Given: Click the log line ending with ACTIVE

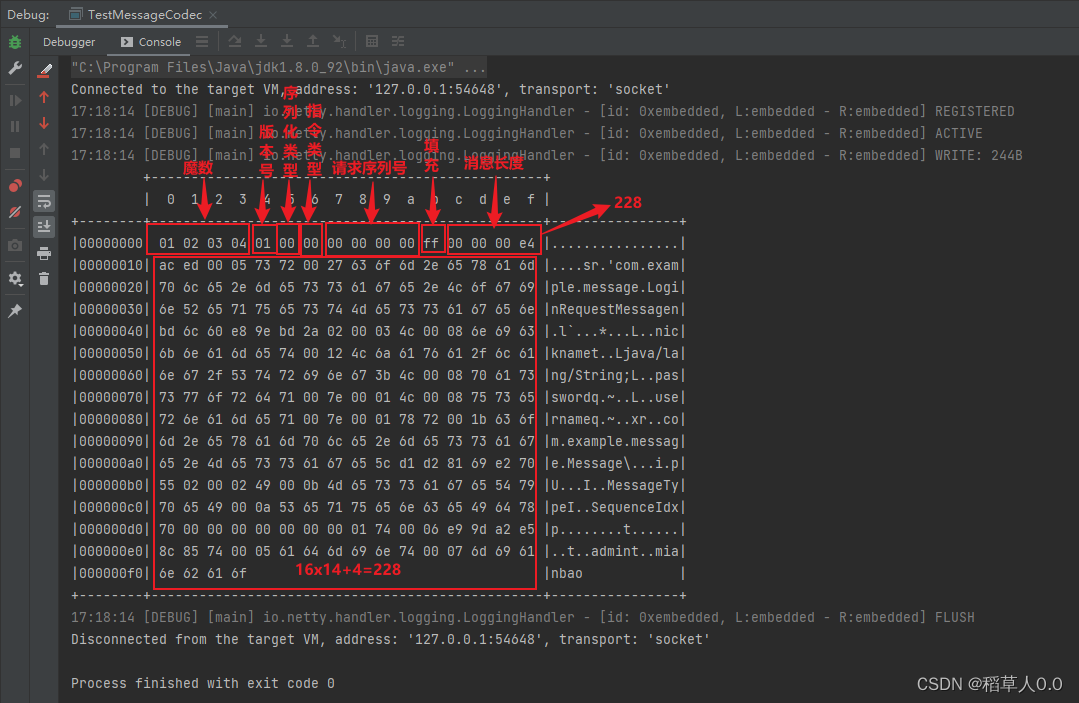Looking at the screenshot, I should point(526,133).
